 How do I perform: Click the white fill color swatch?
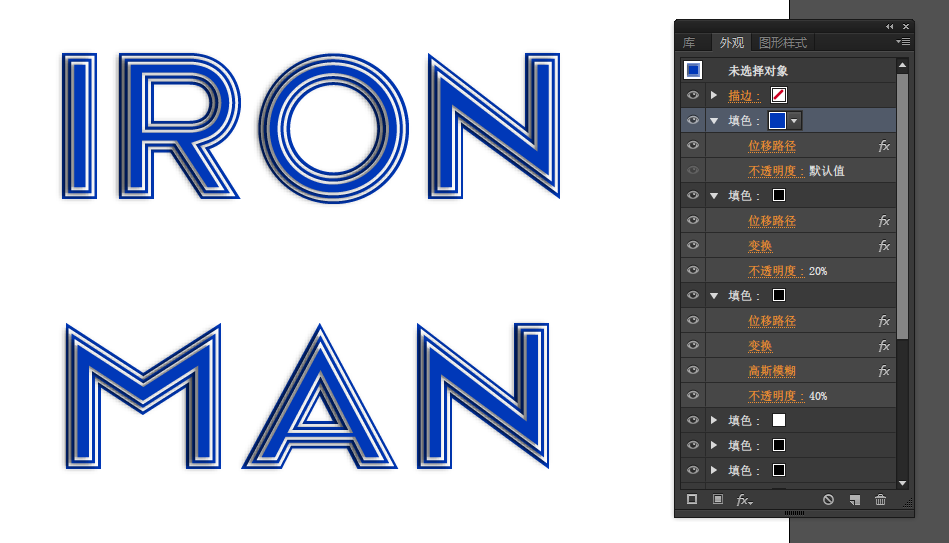[779, 420]
